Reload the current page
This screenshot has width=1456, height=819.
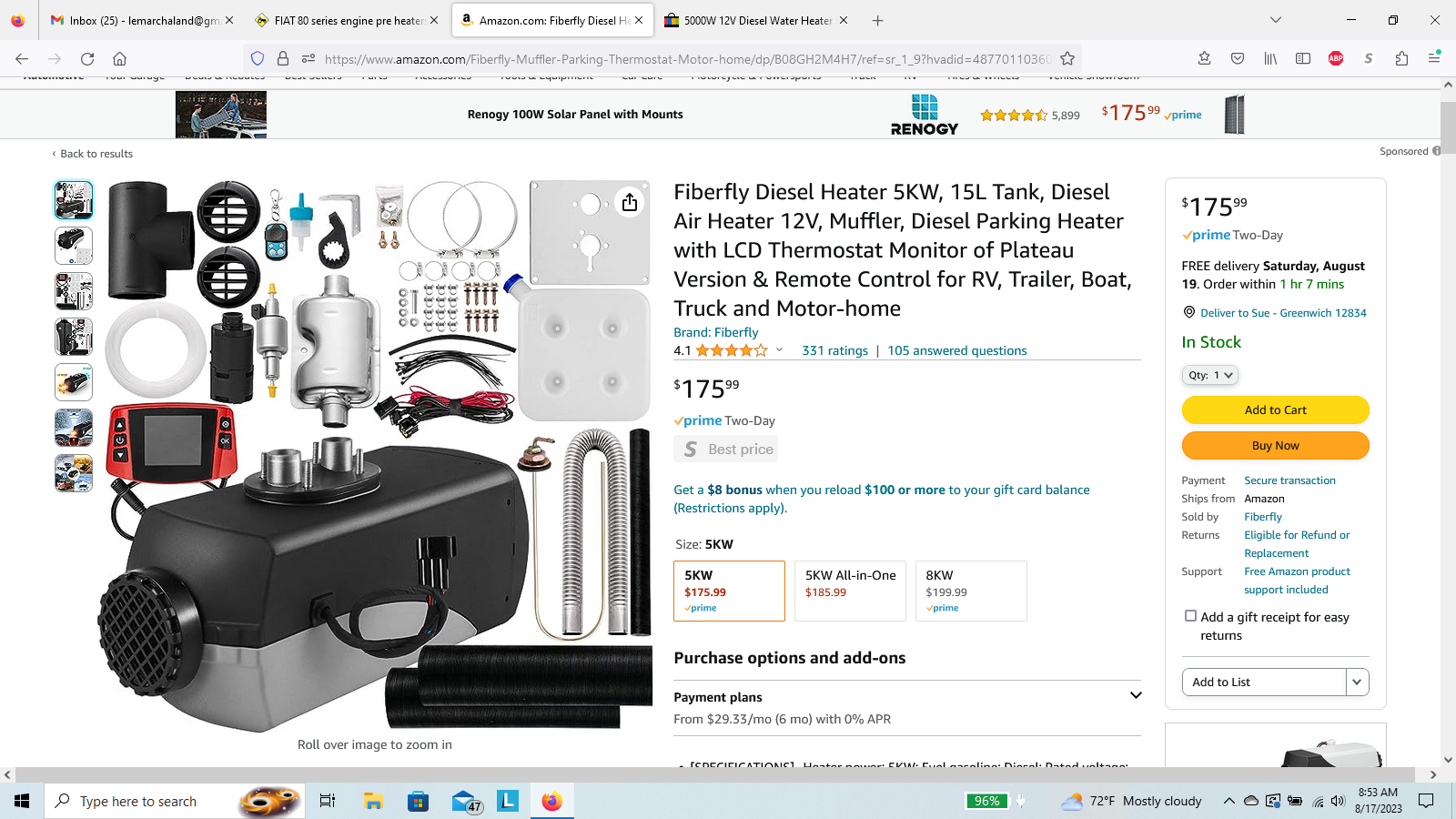[87, 59]
